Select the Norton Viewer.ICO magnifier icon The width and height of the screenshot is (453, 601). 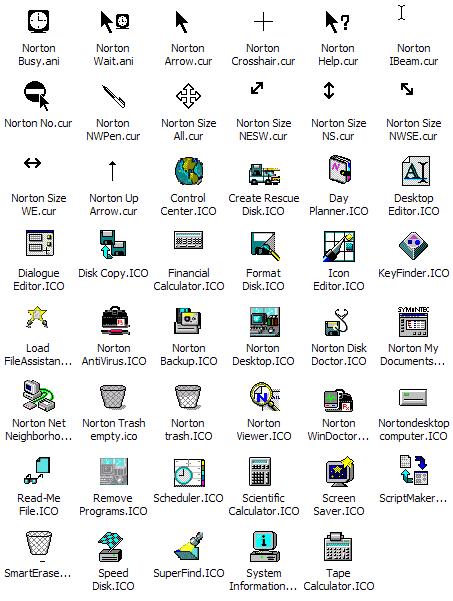(x=265, y=396)
